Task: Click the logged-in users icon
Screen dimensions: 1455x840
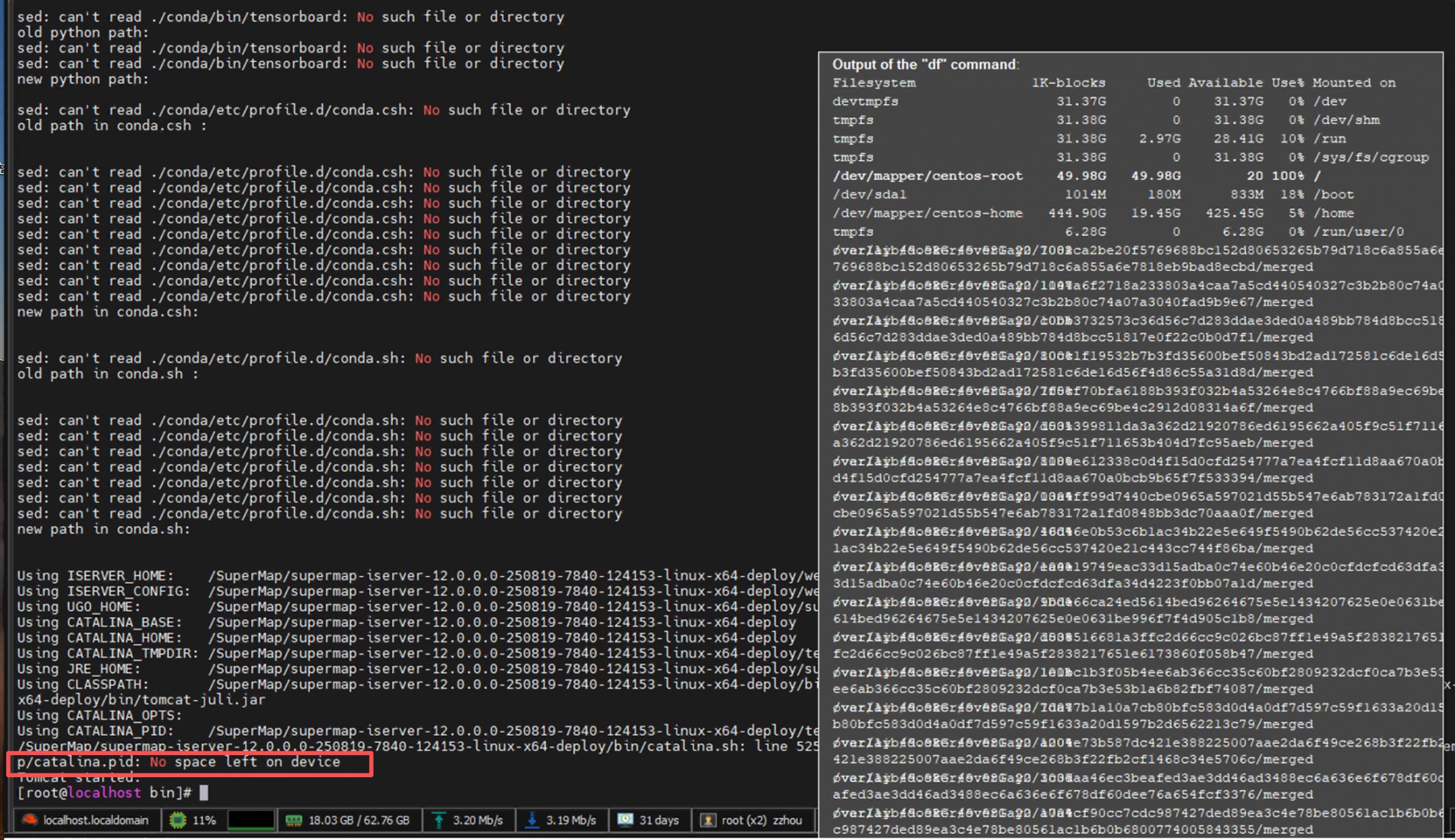Action: (708, 820)
